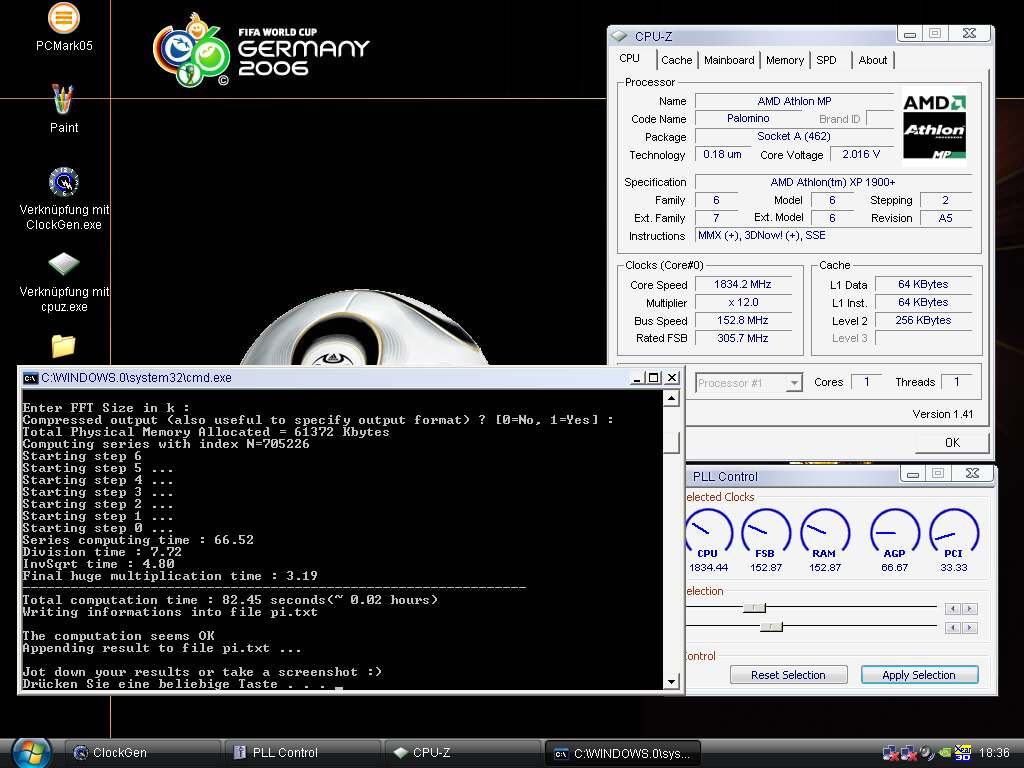Switch to the SPD tab in CPU-Z
Screen dimensions: 1024x768
click(826, 60)
